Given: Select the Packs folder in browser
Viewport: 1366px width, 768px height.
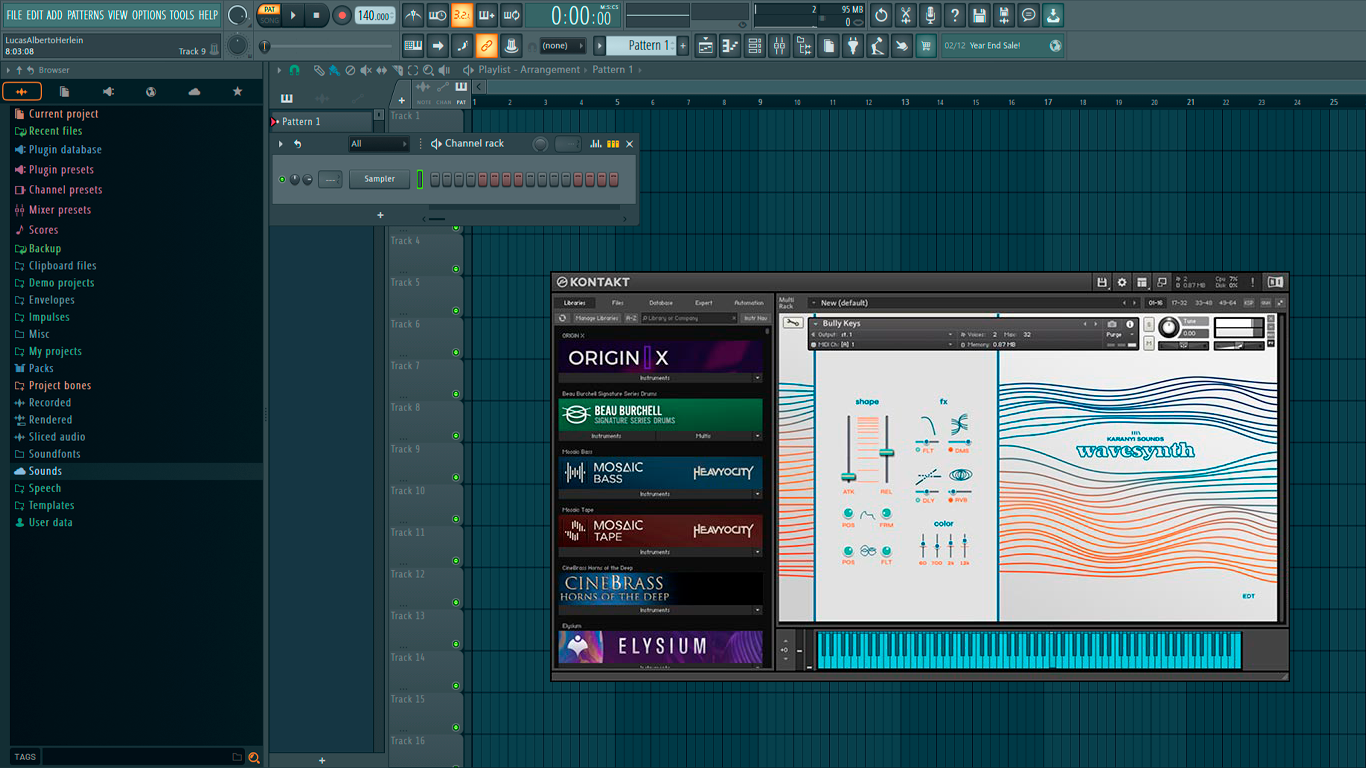Looking at the screenshot, I should click(41, 369).
